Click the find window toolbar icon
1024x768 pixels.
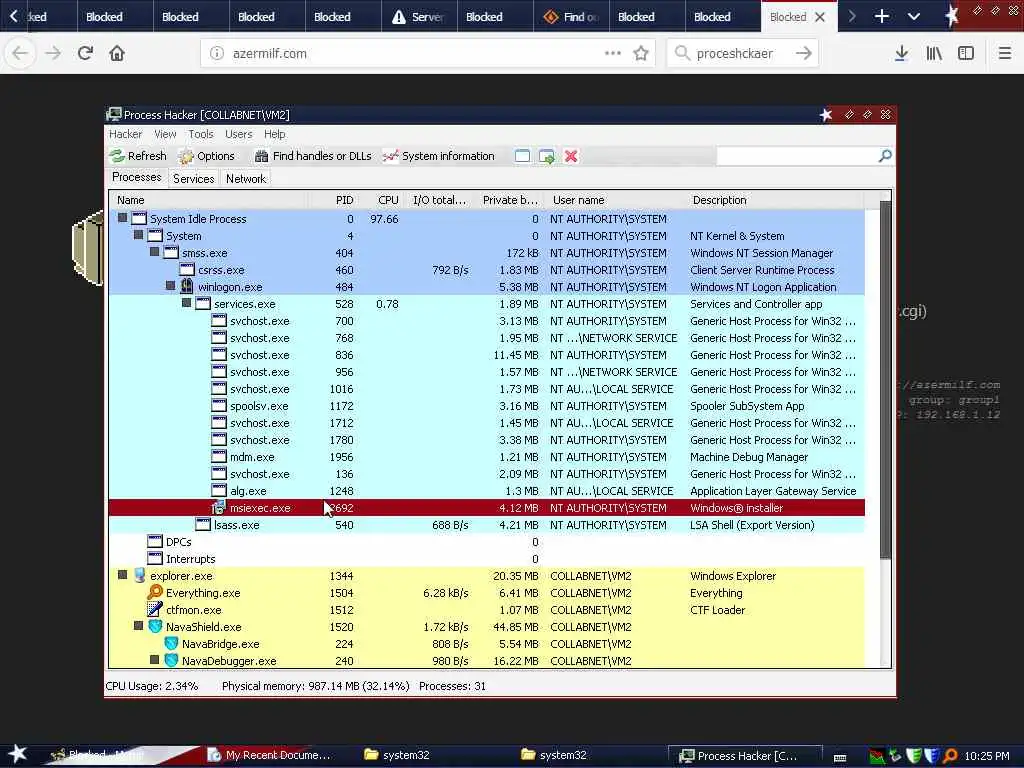(522, 156)
